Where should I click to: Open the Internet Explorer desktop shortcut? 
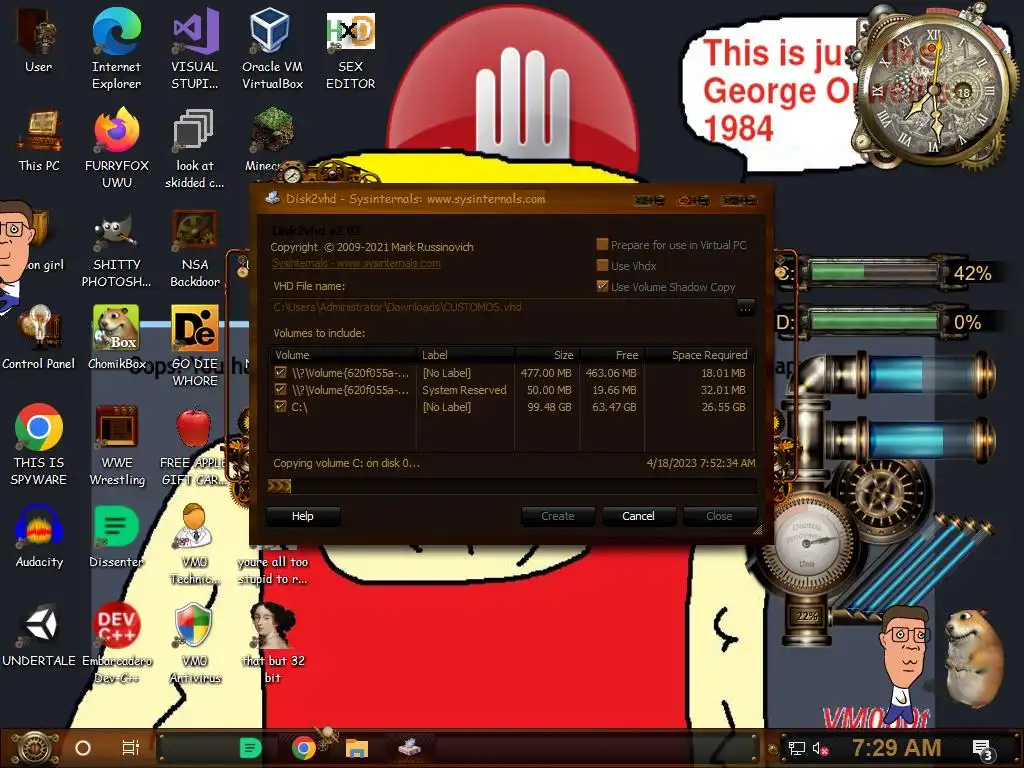click(x=116, y=50)
